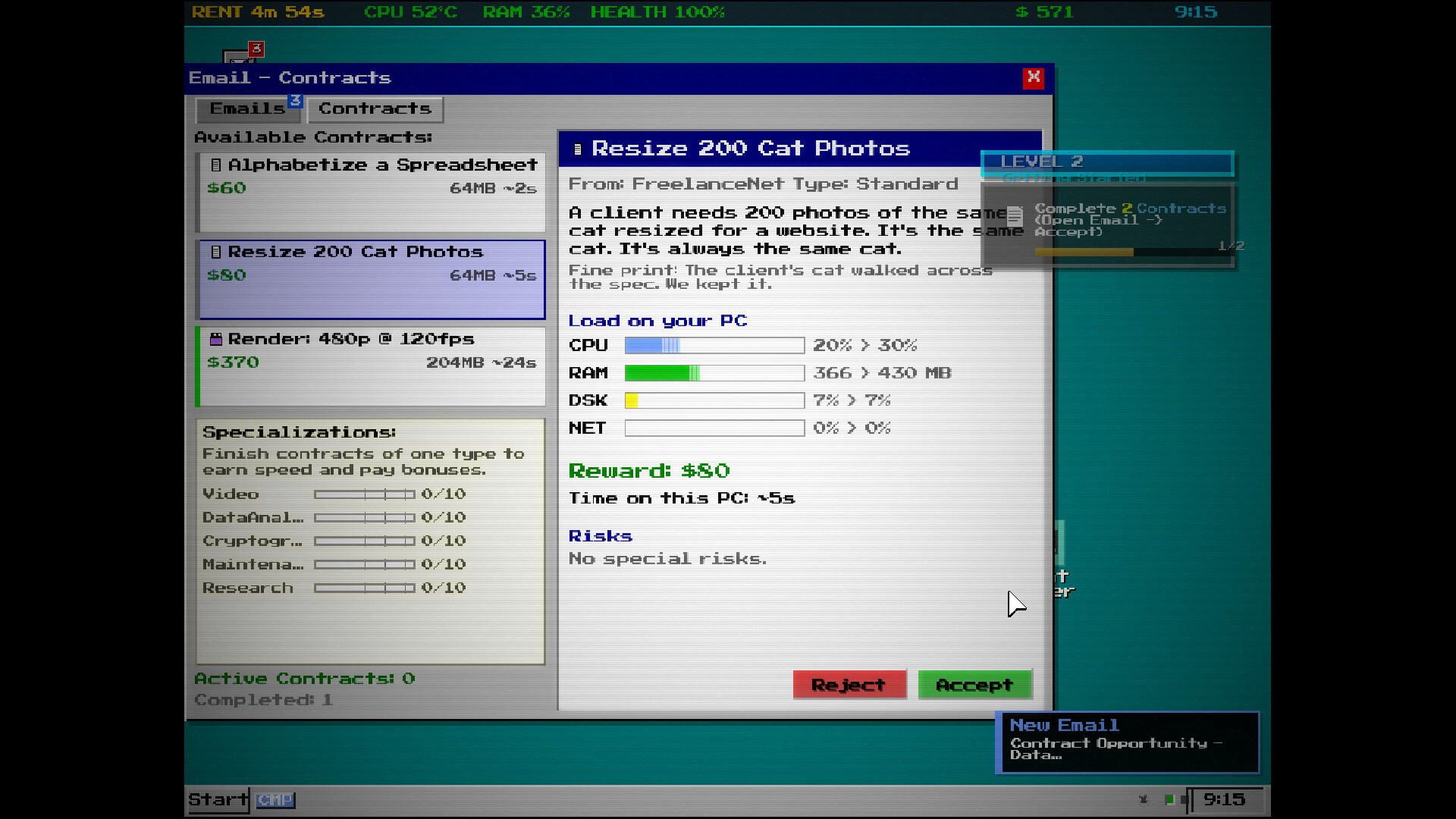The image size is (1456, 819).
Task: Click the quest document icon in Level 2 panel
Action: [x=1015, y=216]
